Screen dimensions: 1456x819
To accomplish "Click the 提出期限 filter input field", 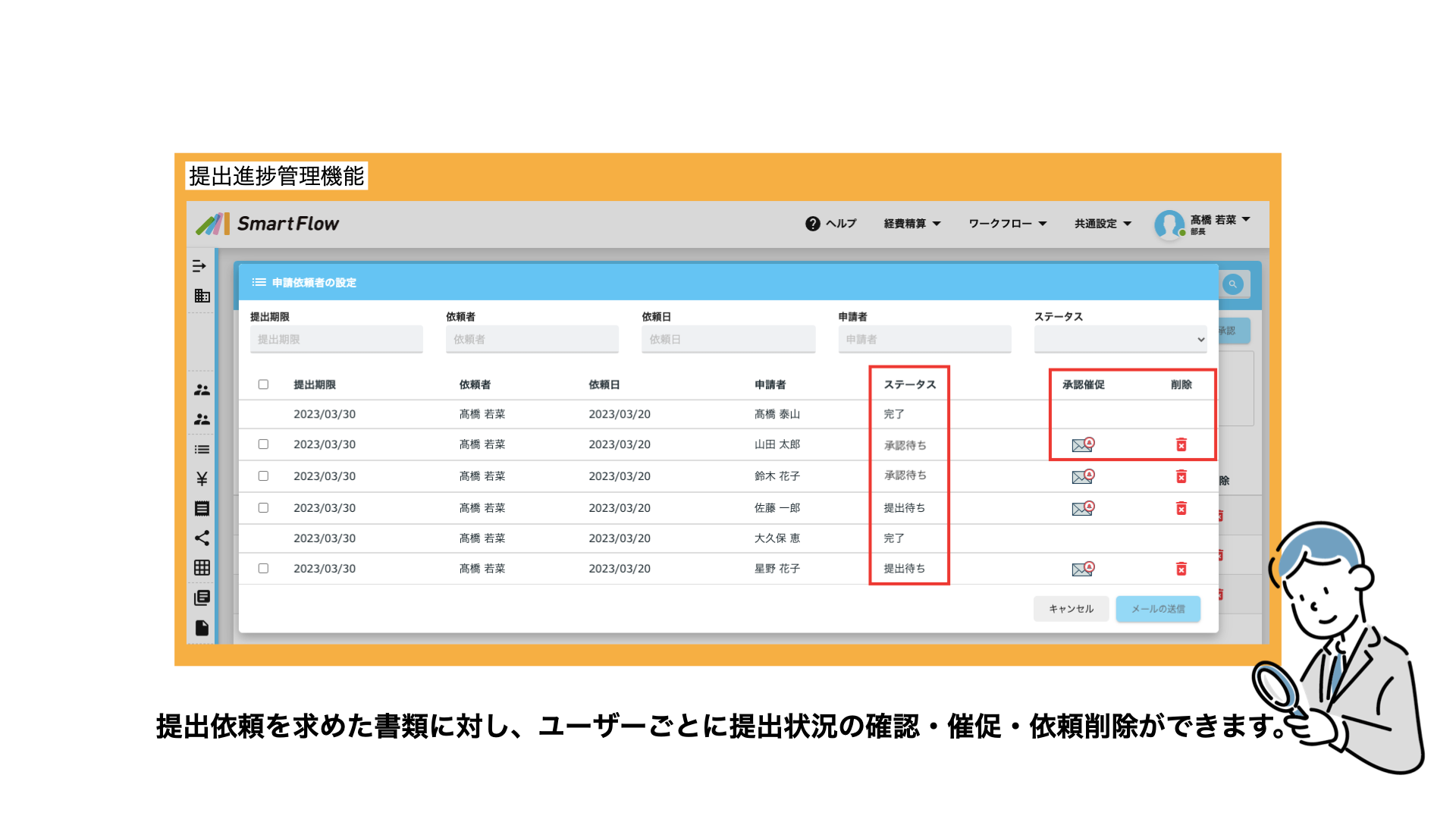I will (336, 339).
